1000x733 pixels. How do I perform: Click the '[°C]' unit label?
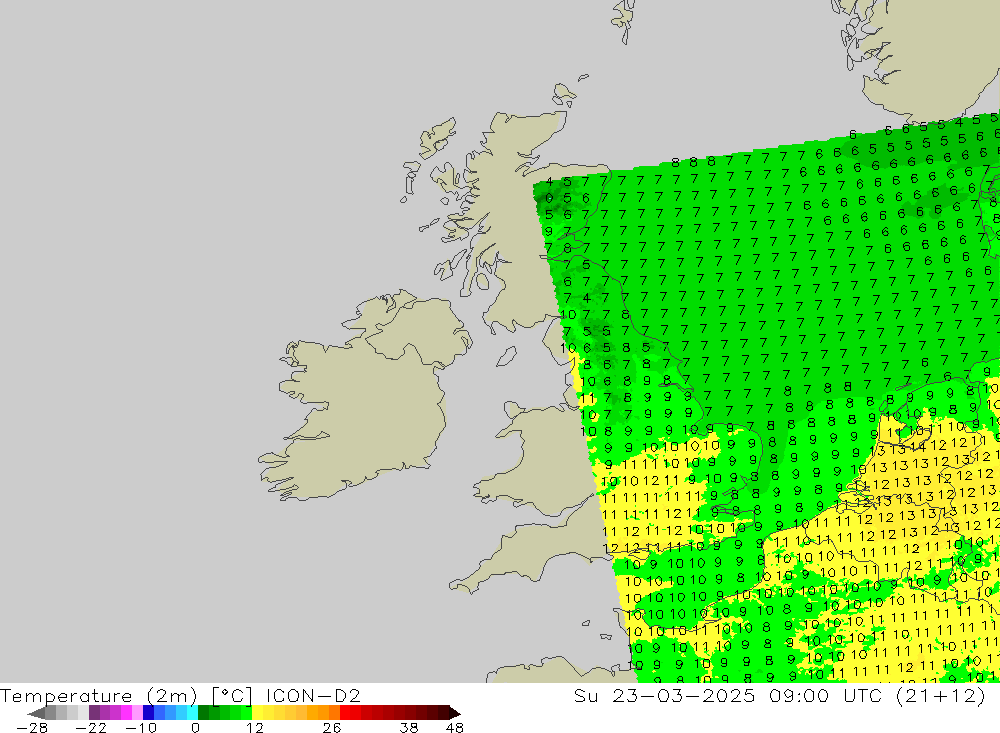pos(232,695)
